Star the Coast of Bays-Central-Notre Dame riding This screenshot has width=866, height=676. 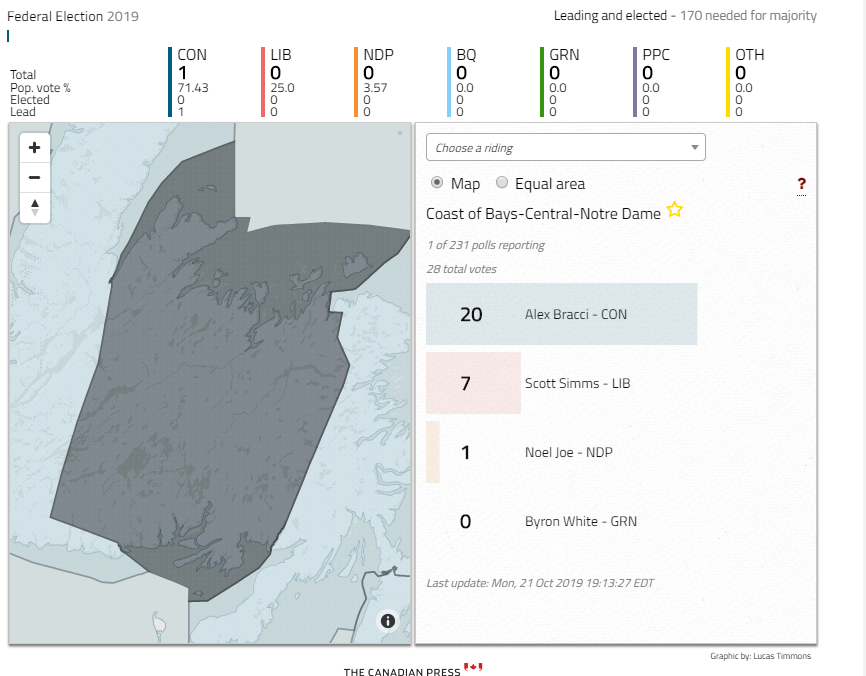point(674,210)
